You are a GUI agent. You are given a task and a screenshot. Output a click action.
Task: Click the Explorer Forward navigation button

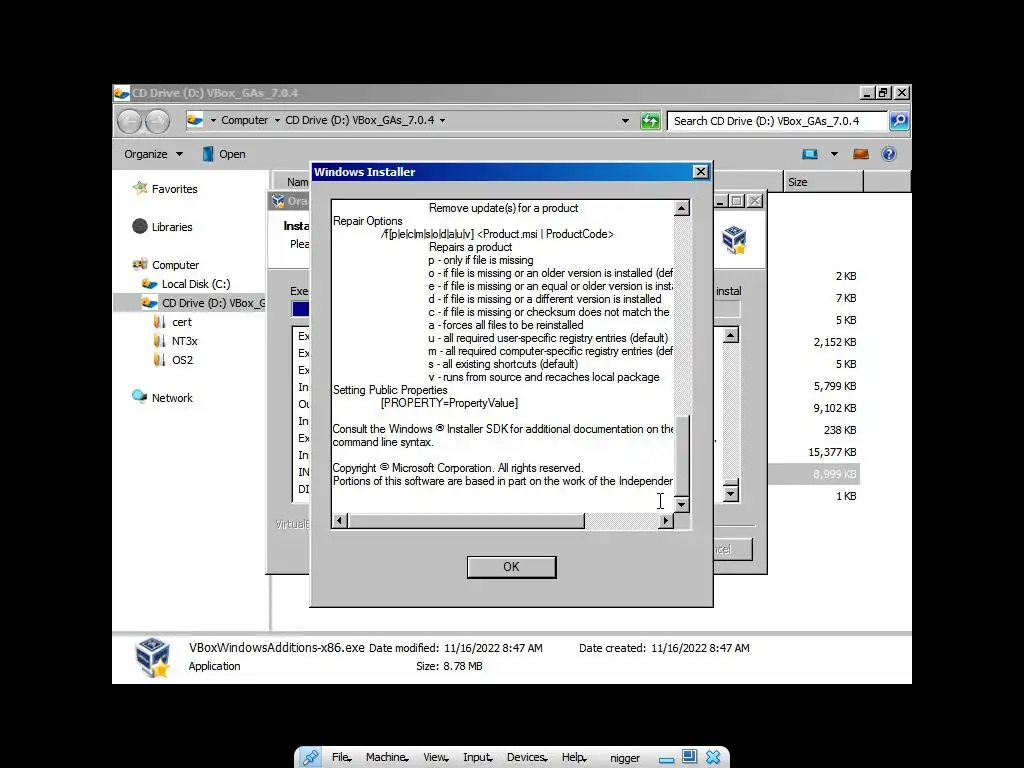(x=157, y=121)
